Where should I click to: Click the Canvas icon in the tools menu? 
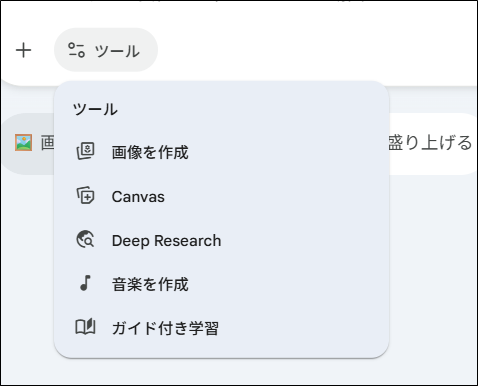[x=85, y=196]
